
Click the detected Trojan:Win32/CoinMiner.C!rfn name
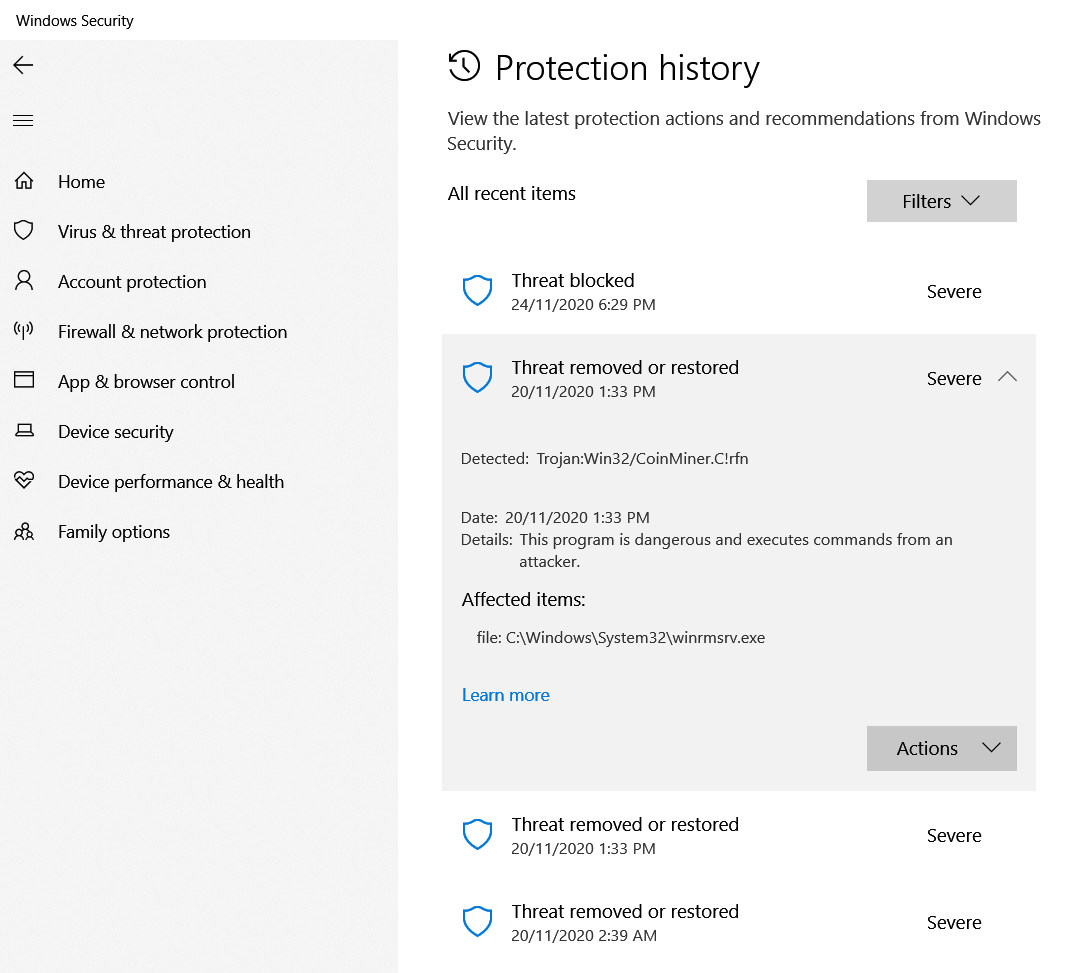[642, 458]
